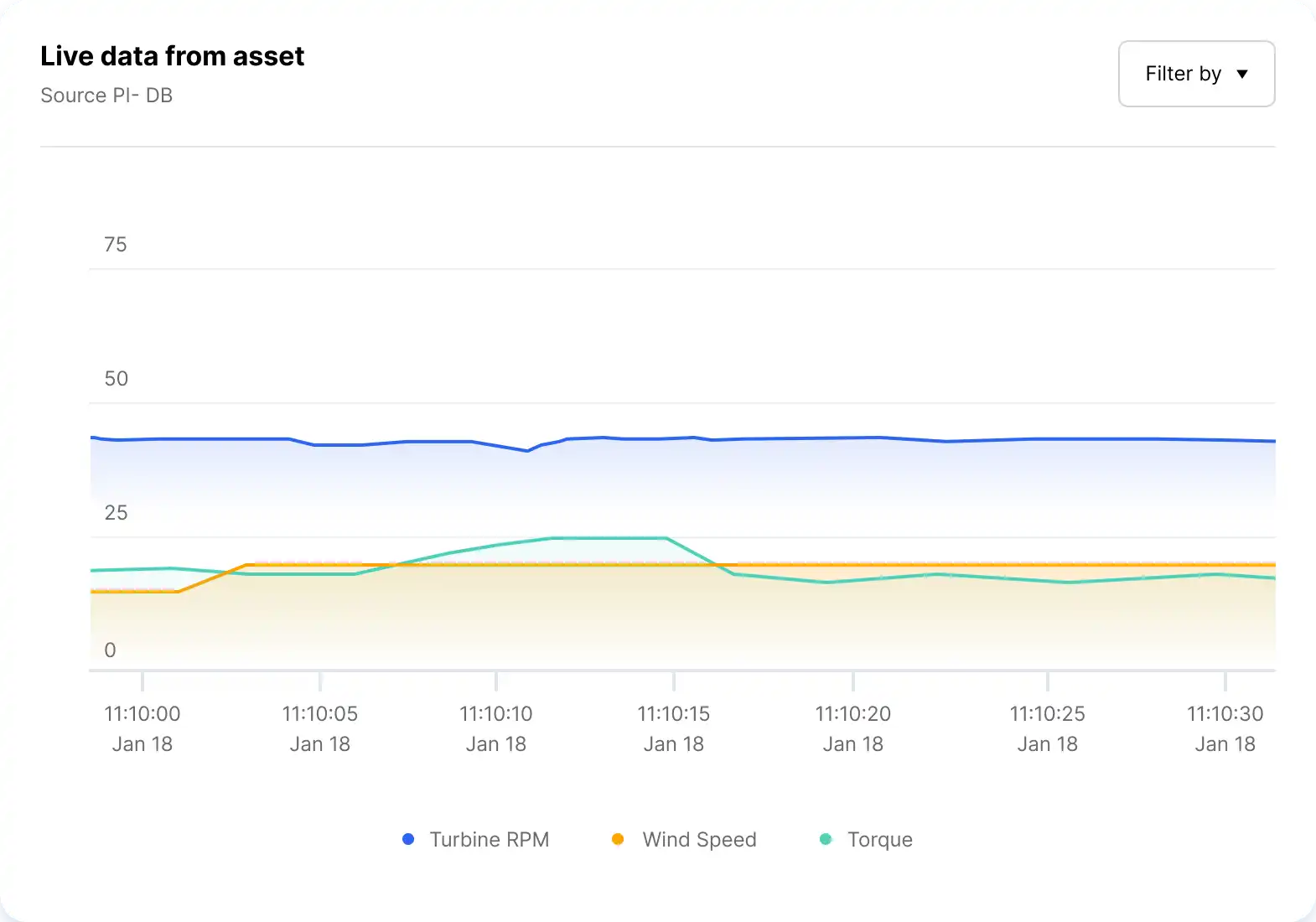Select the 11:10:25 time axis label
This screenshot has height=922, width=1316.
point(1047,714)
